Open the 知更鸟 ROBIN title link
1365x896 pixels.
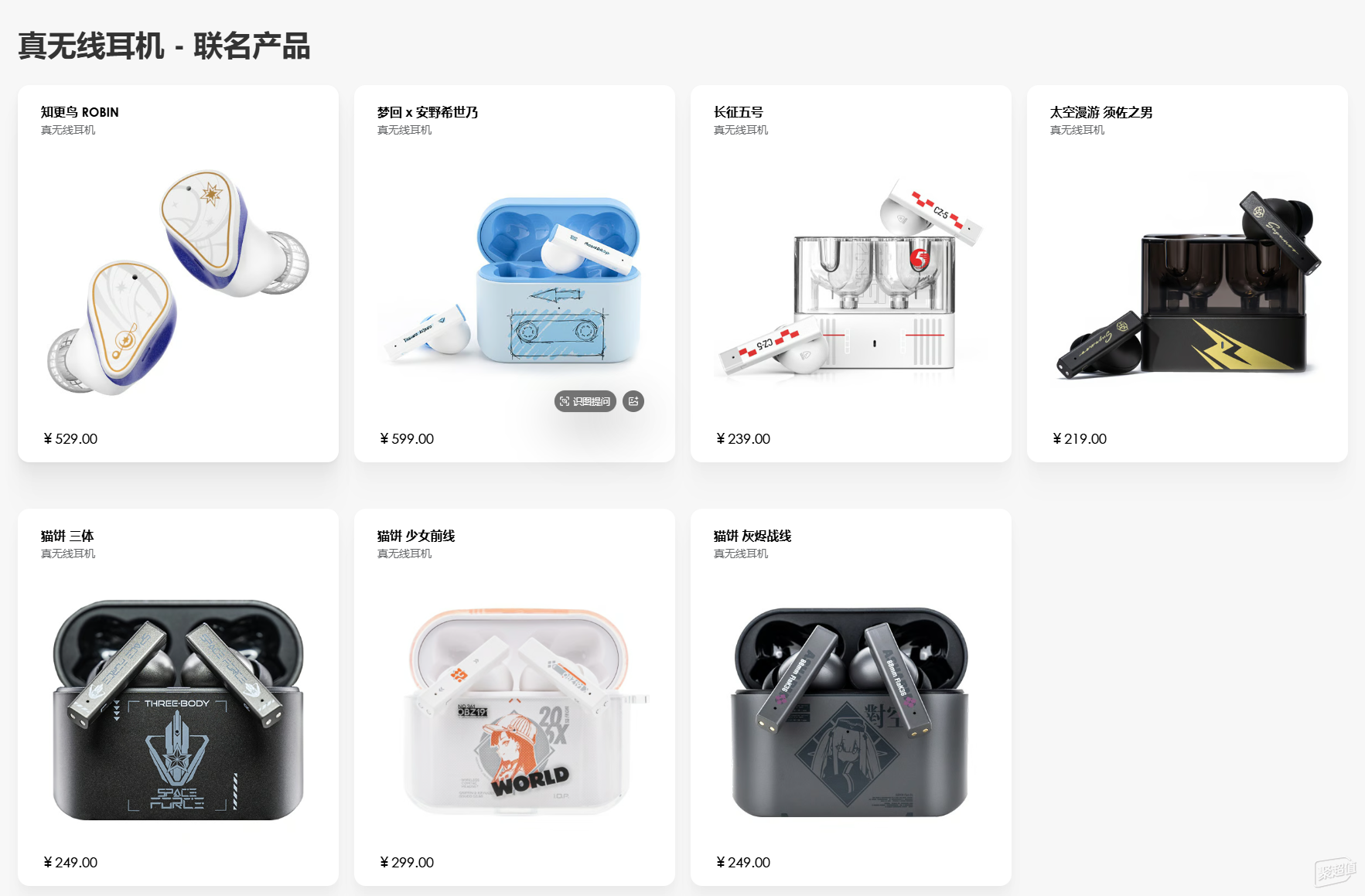80,112
